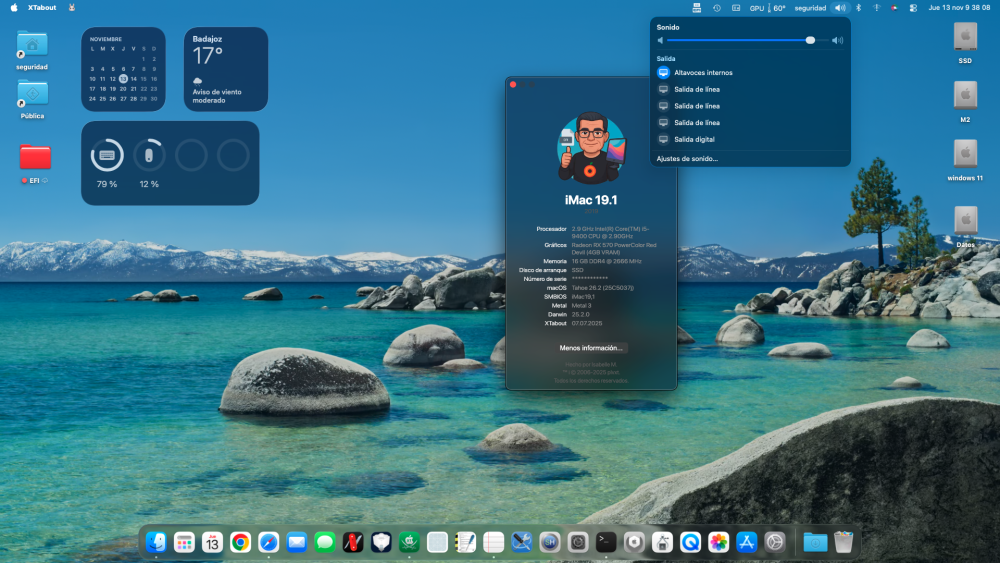Open the red EFI folder on desktop
The height and width of the screenshot is (563, 1000).
[x=35, y=157]
